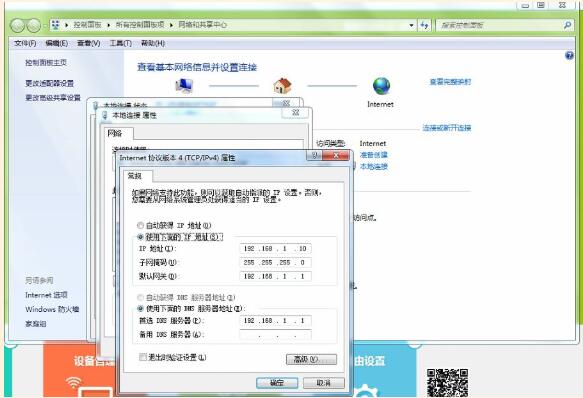583x398 pixels.
Task: Open the 查看(V) menu
Action: 88,44
